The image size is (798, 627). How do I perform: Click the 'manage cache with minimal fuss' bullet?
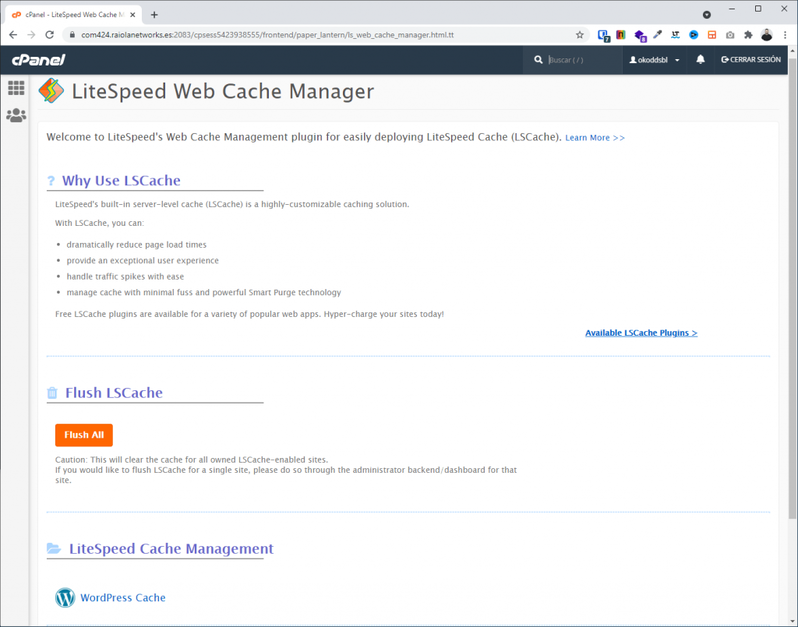tap(204, 293)
